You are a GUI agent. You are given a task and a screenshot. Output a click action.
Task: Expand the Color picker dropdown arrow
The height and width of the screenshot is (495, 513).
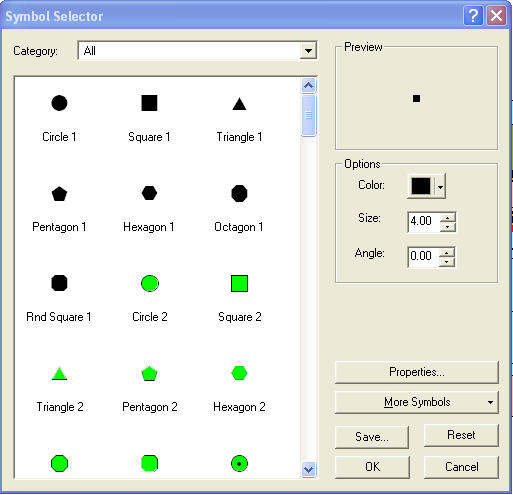click(440, 187)
